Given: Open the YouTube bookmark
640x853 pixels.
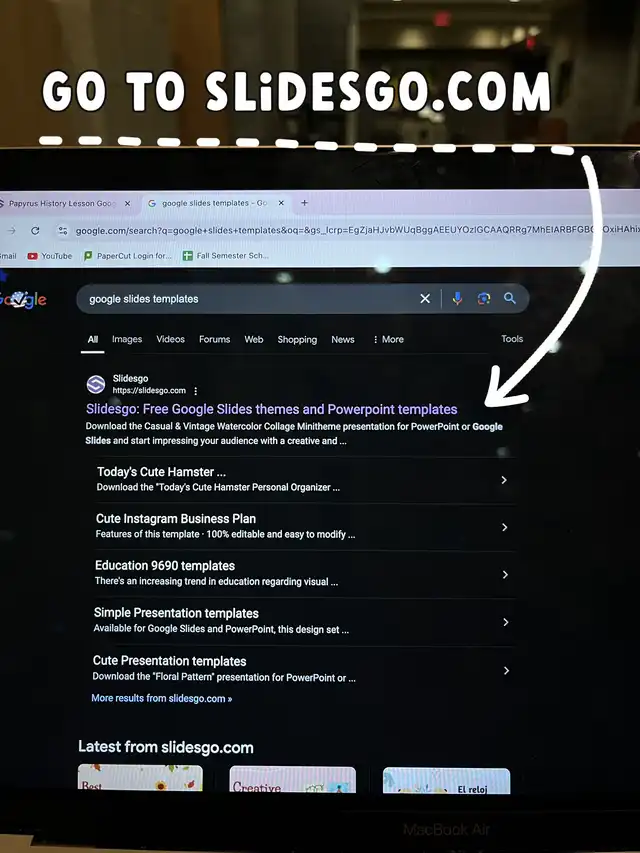Looking at the screenshot, I should [x=50, y=256].
